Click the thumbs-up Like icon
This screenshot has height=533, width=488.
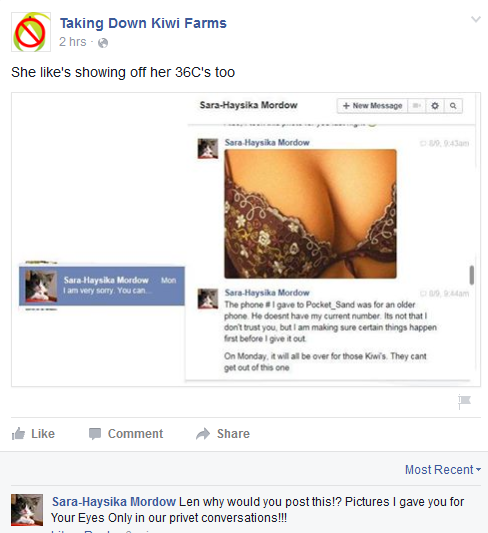(18, 434)
